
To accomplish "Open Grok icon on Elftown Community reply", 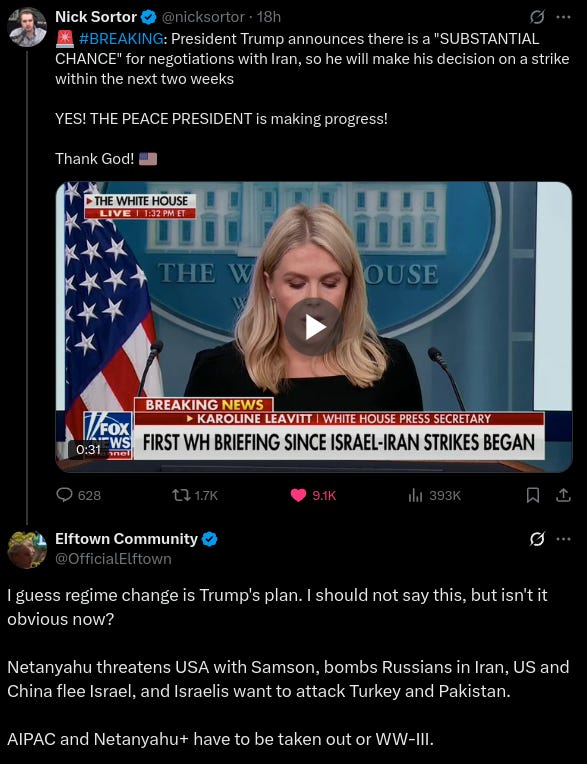I will point(537,539).
